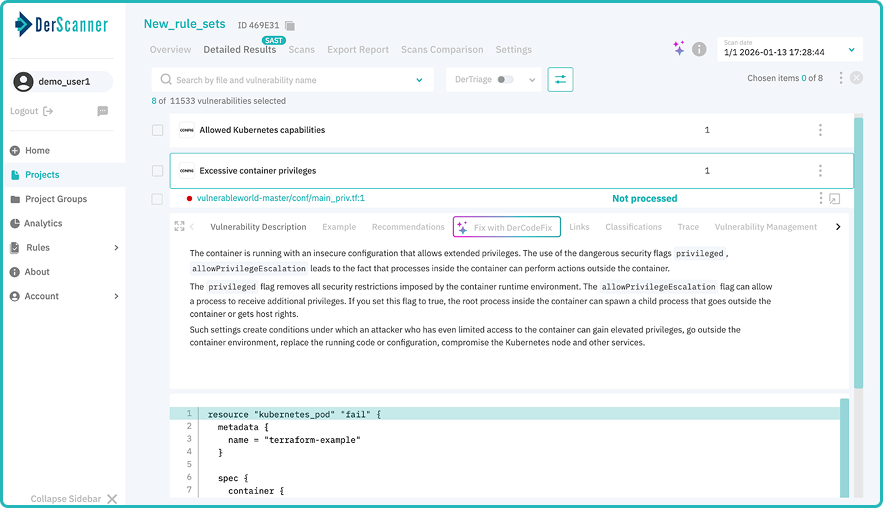The width and height of the screenshot is (883, 508).
Task: Open the Export Report tab
Action: coord(358,50)
